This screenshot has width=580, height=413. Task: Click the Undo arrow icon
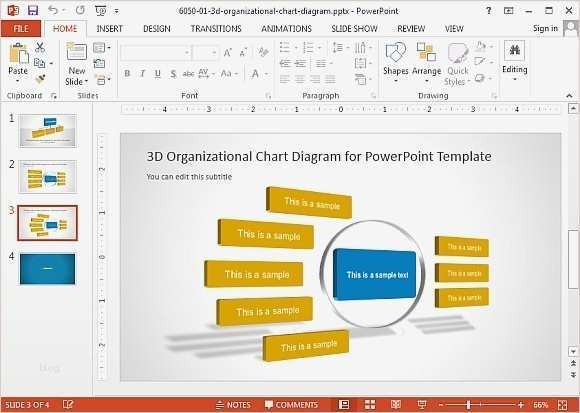(x=53, y=10)
